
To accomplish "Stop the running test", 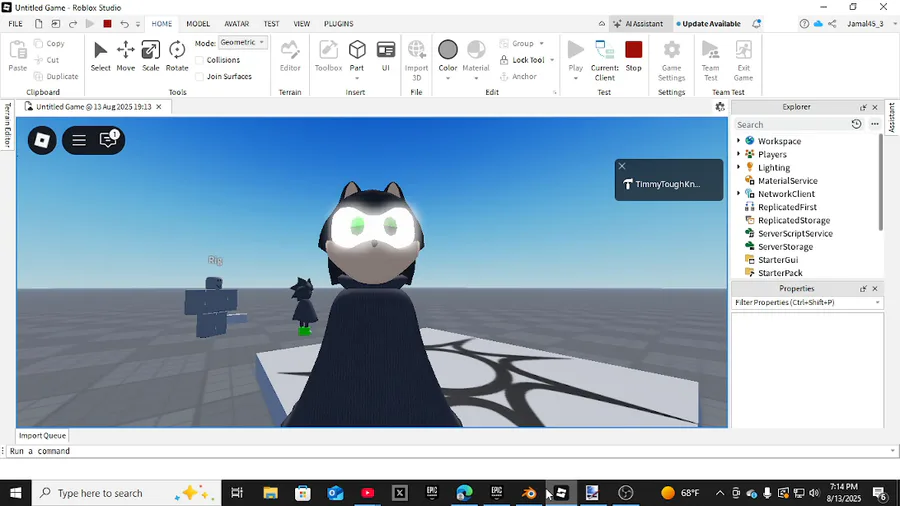I will 634,56.
